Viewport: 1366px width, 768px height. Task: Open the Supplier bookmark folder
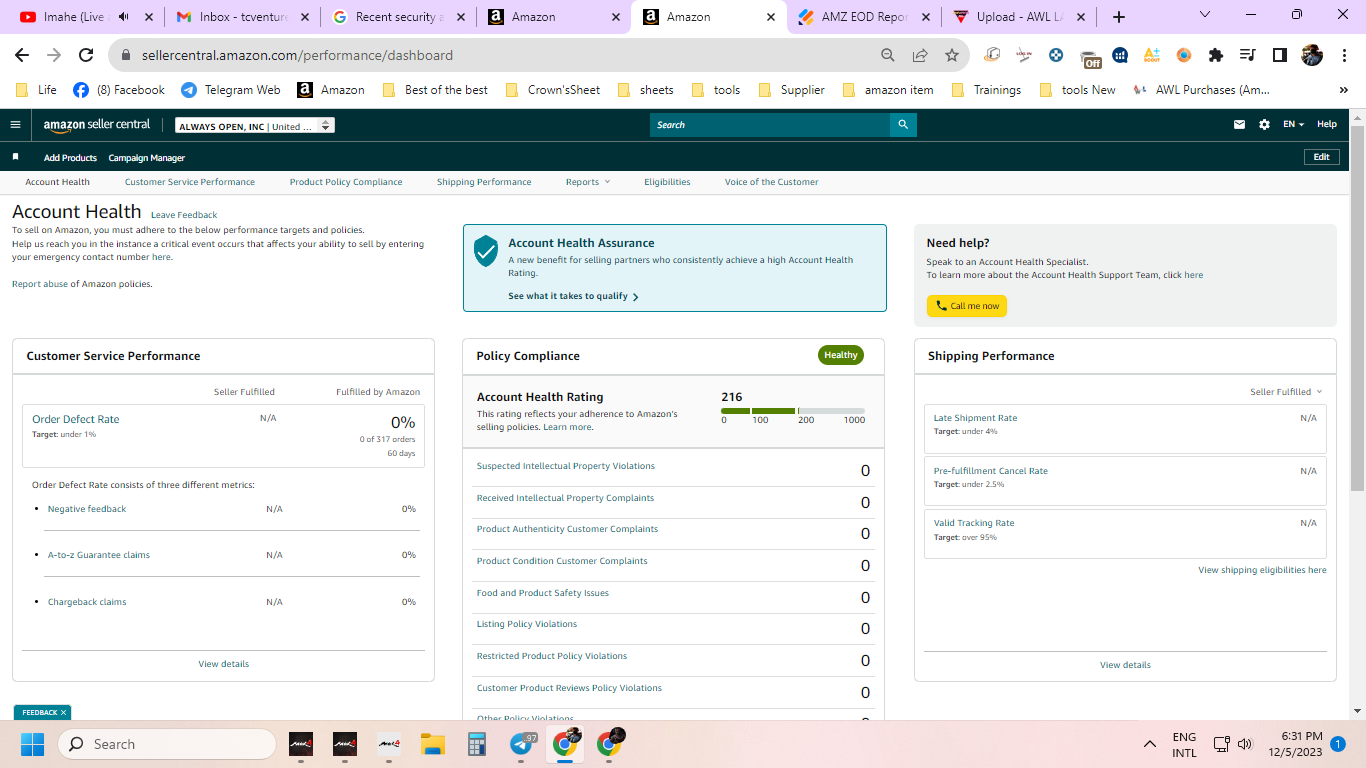(791, 90)
